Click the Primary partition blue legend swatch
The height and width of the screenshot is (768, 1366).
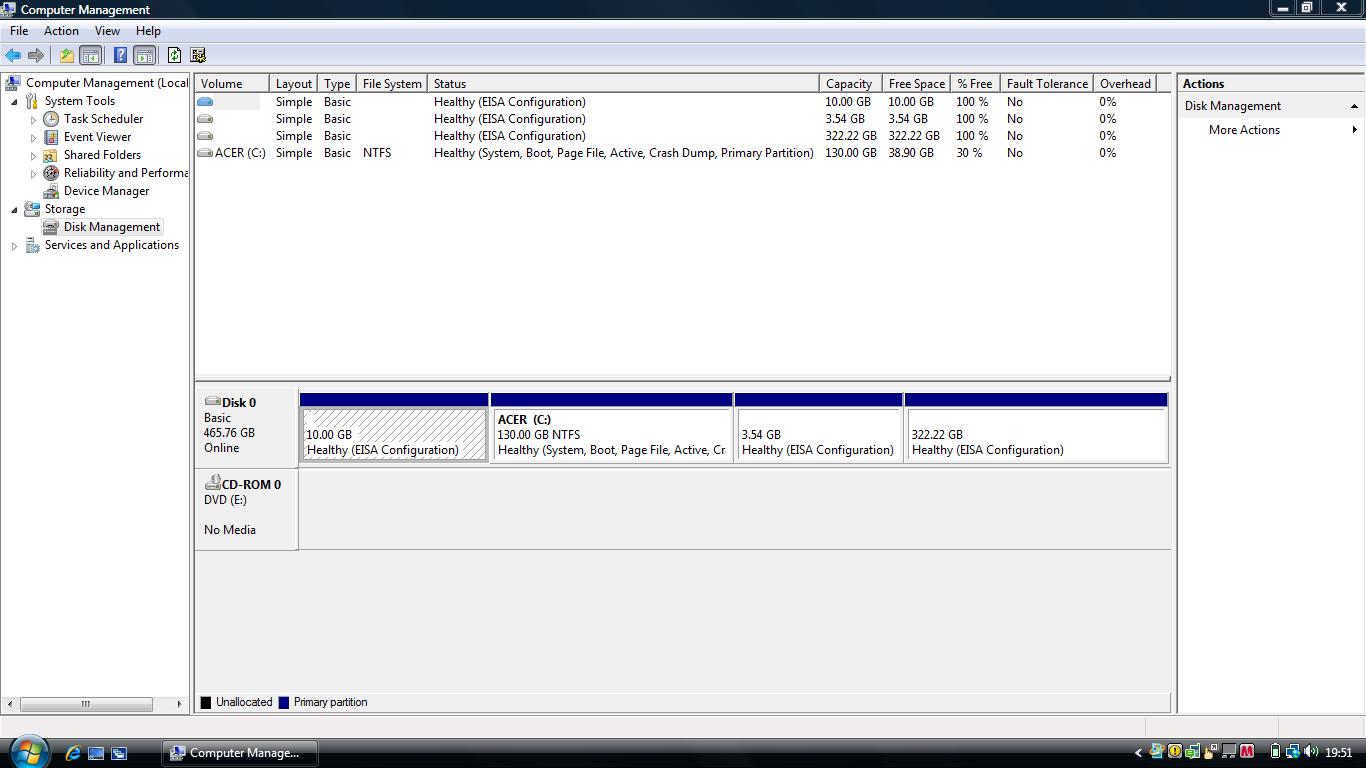click(284, 703)
